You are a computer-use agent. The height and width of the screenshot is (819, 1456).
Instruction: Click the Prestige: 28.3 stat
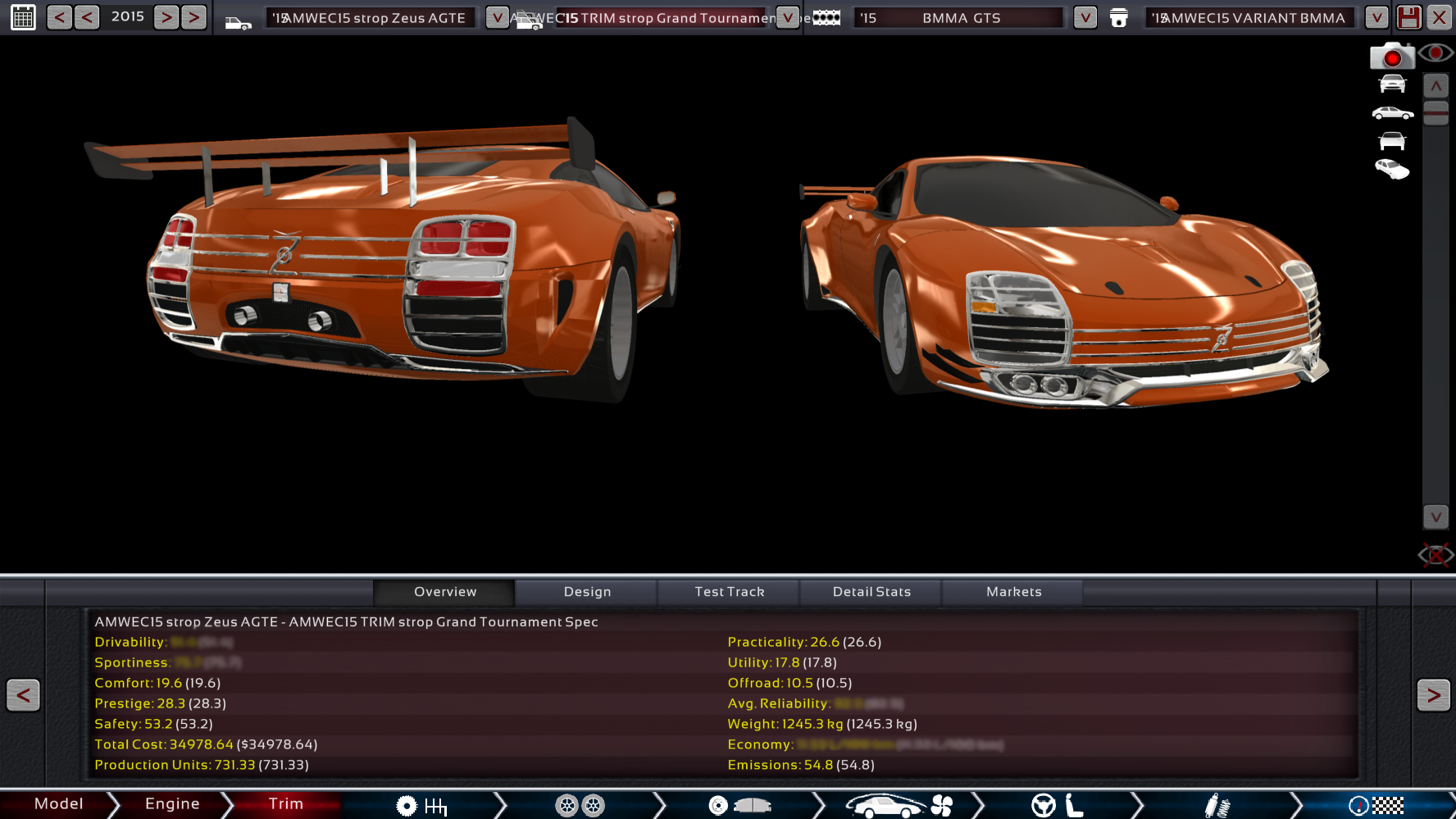(160, 703)
